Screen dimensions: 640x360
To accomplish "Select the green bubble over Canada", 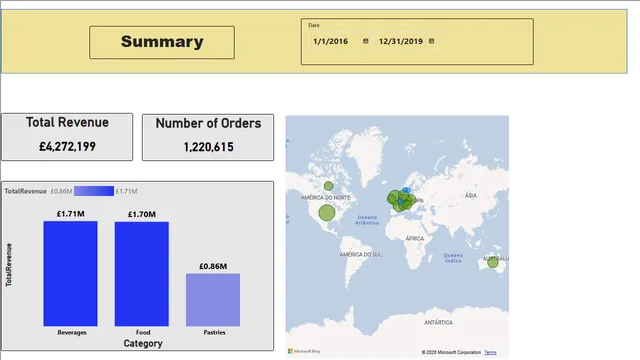I will (329, 186).
